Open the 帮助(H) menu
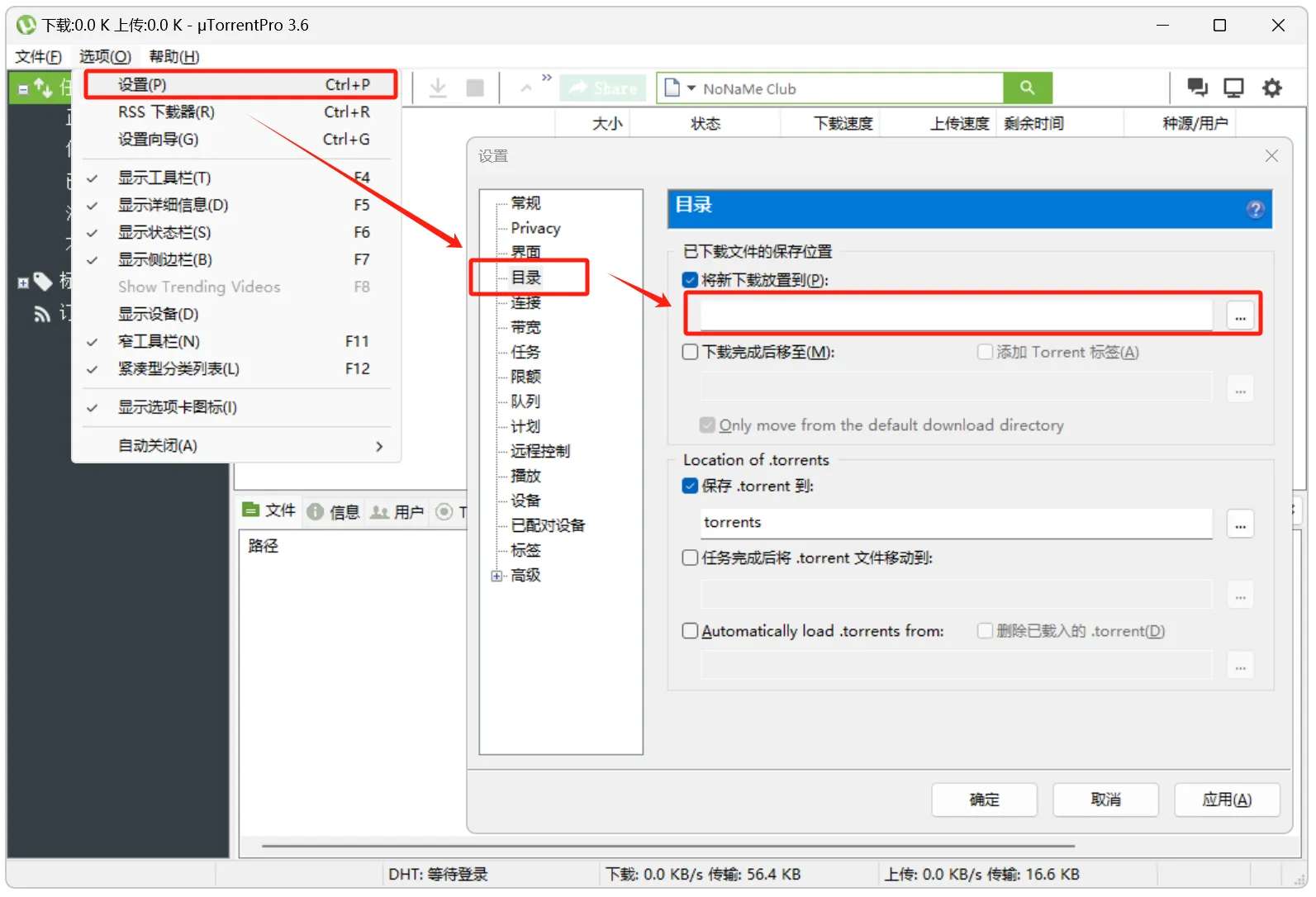 point(173,56)
